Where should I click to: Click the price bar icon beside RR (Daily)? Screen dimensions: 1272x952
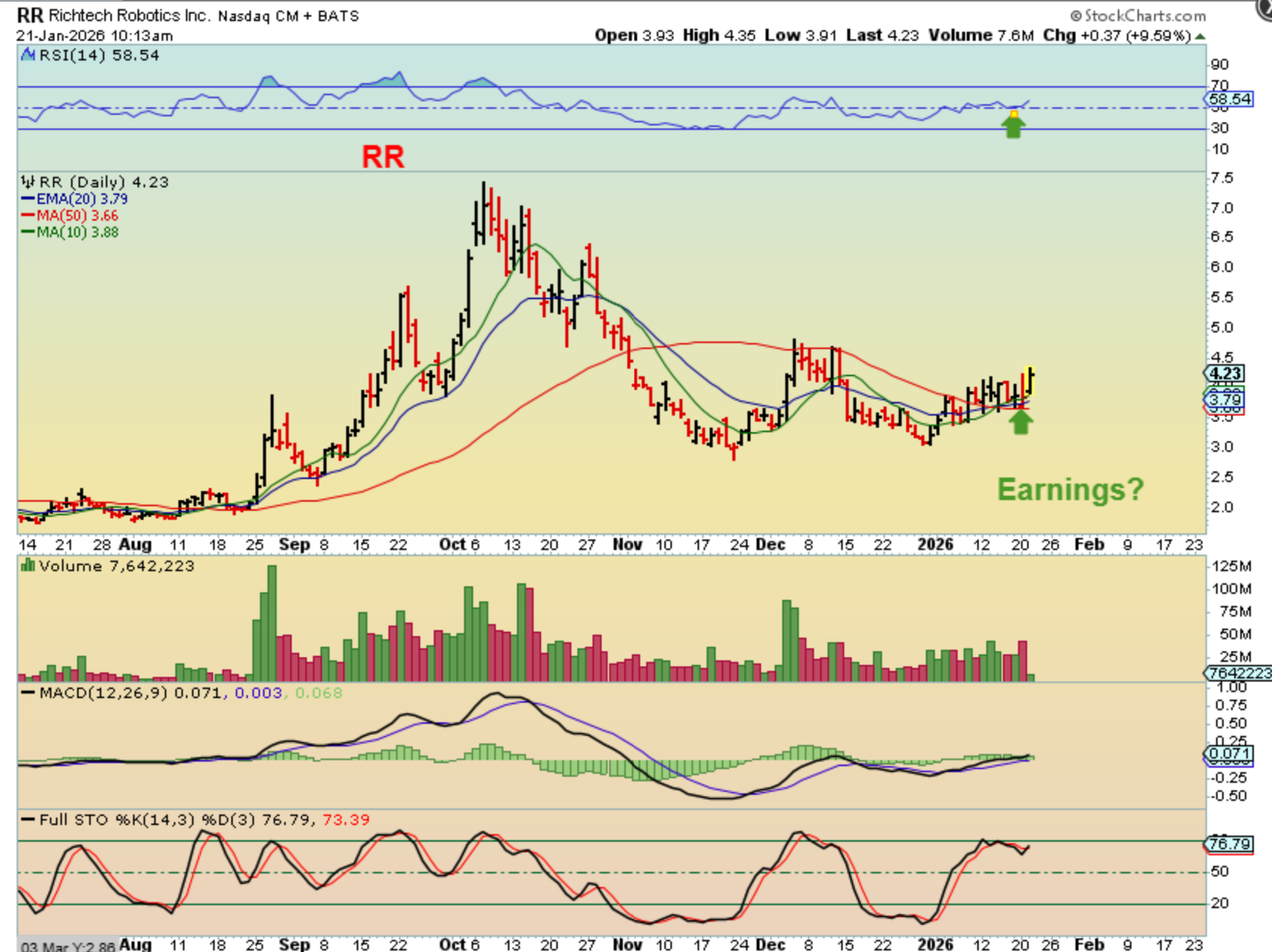point(28,182)
